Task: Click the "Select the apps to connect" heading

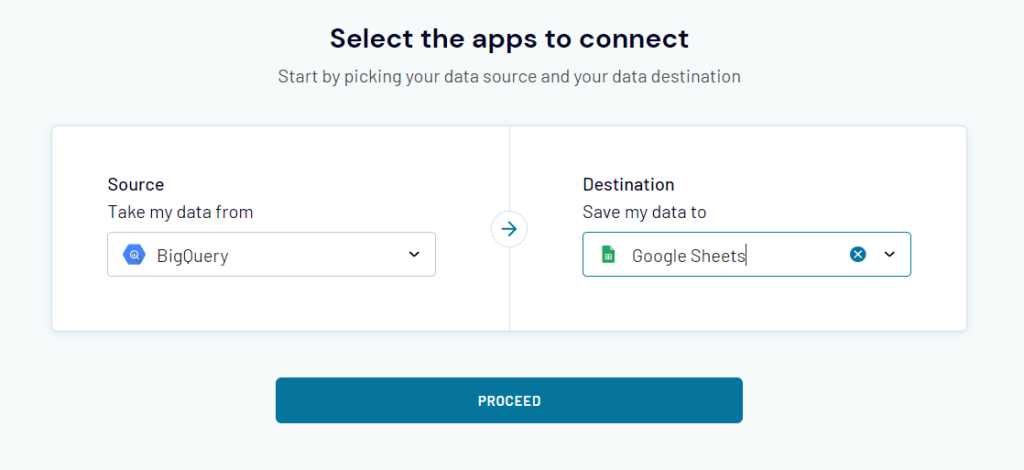Action: tap(509, 39)
